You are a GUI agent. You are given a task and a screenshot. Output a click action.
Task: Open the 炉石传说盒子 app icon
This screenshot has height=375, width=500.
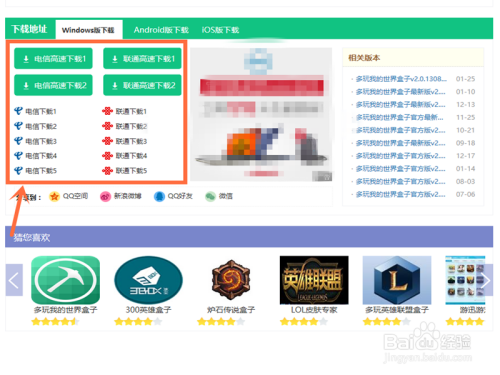point(231,280)
